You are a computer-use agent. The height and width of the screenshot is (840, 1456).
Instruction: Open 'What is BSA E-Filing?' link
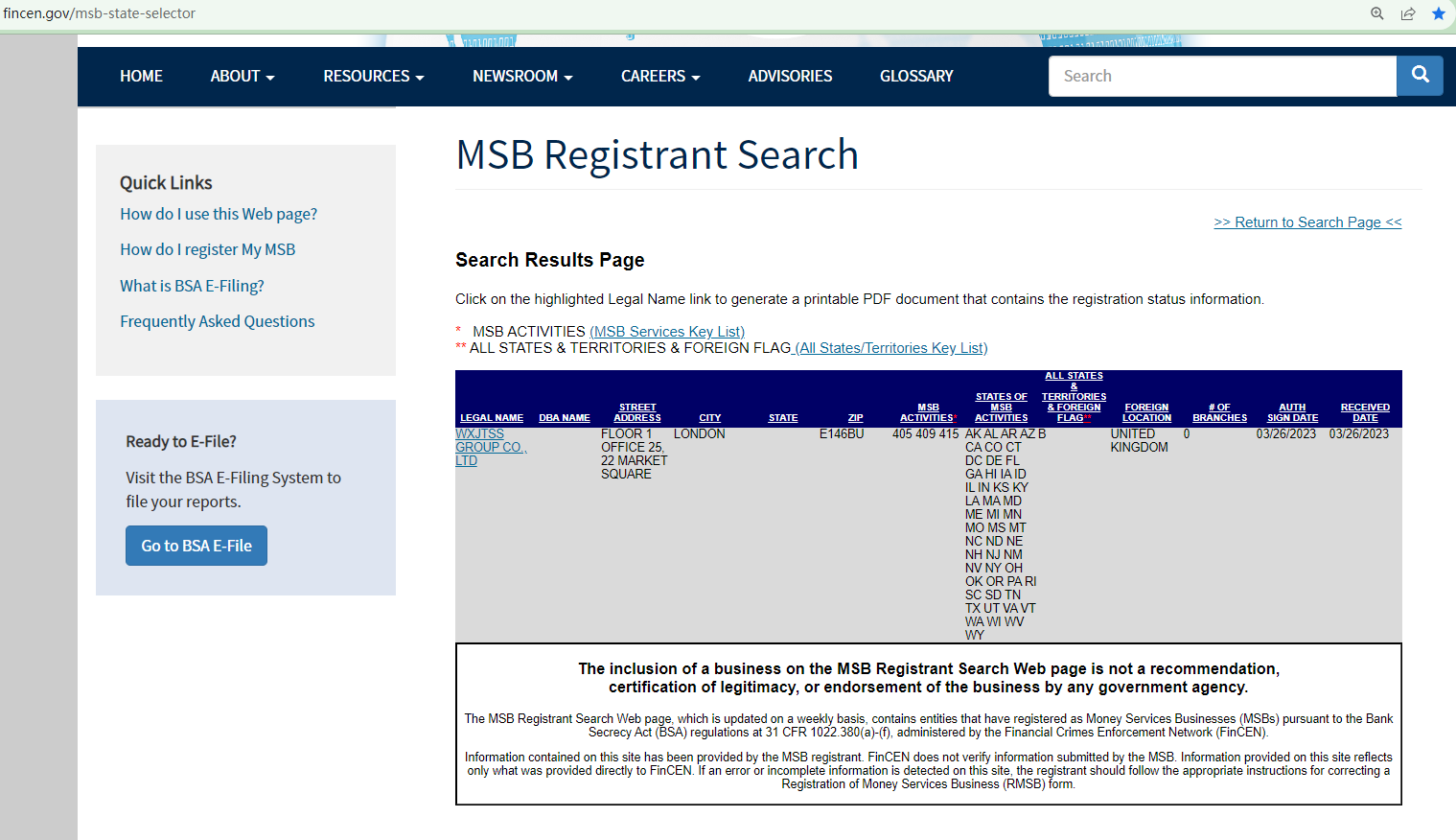point(192,286)
